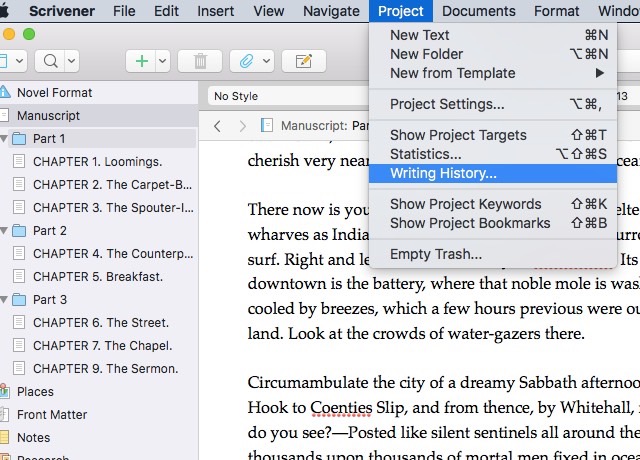This screenshot has width=640, height=460.
Task: Open the Insert menu
Action: pyautogui.click(x=216, y=11)
